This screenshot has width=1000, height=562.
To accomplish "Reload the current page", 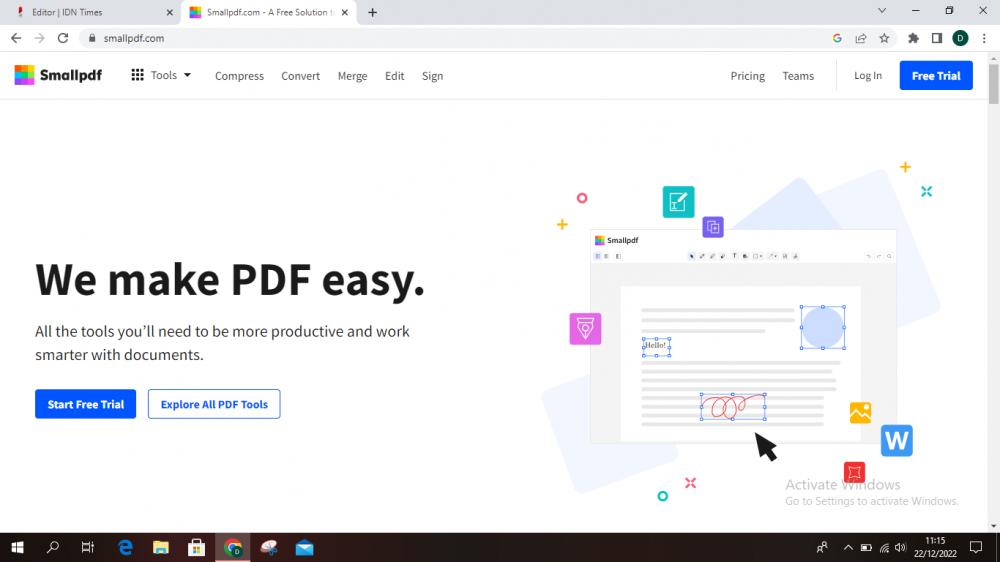I will pos(62,38).
